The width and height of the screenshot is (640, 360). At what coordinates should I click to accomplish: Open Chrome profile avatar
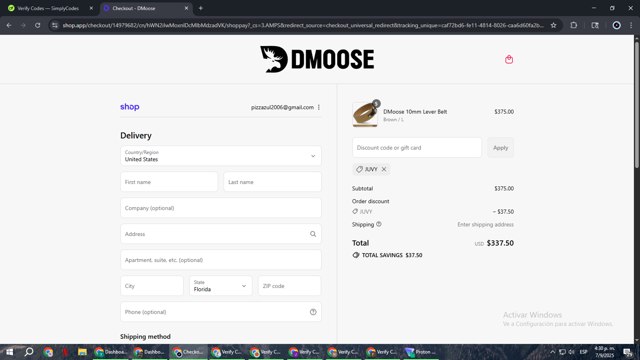(616, 25)
